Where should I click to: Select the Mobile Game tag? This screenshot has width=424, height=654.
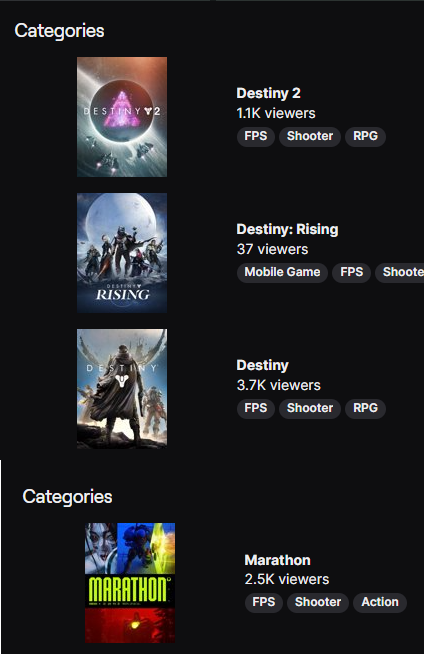point(282,272)
